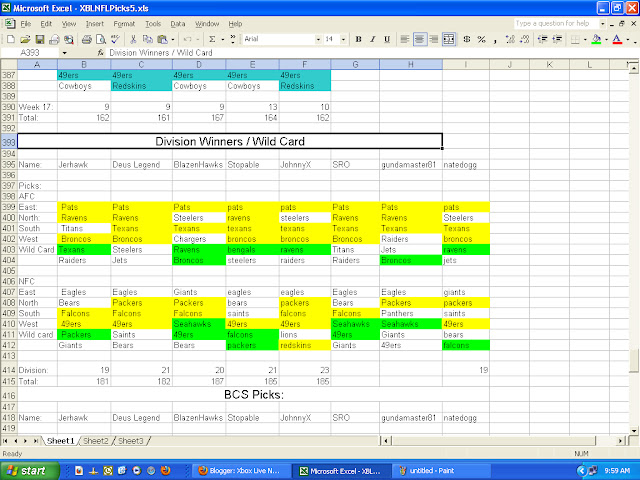Select row header 403
This screenshot has width=640, height=480.
click(9, 249)
